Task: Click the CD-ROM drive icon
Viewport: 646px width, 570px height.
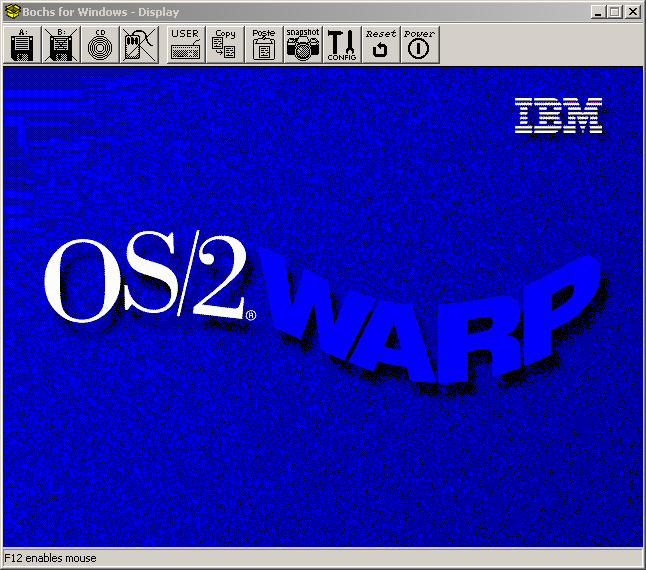Action: (x=100, y=45)
